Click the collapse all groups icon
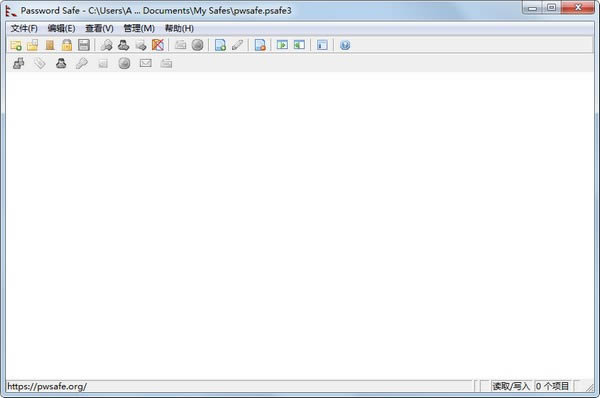The height and width of the screenshot is (398, 600). (x=299, y=45)
